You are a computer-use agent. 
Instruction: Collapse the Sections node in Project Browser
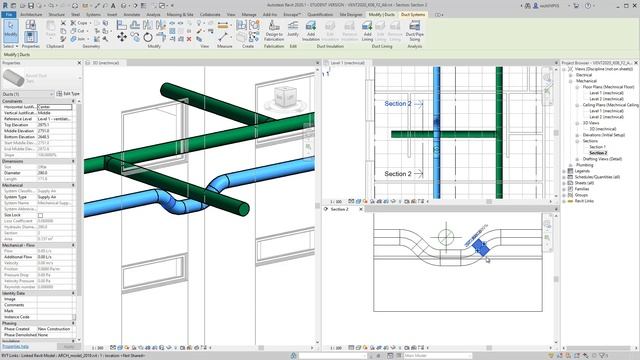coord(577,141)
